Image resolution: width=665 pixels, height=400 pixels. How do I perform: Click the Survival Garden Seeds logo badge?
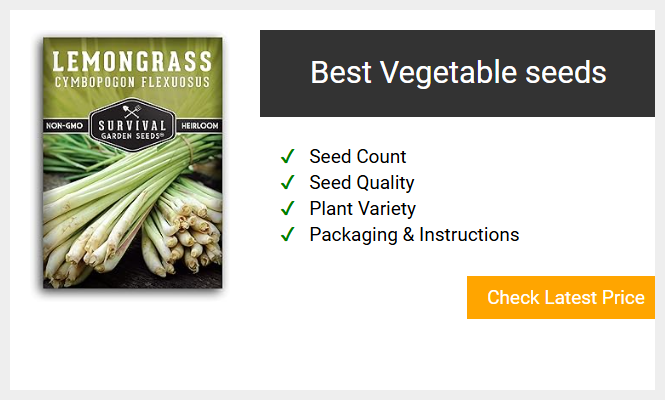point(132,125)
